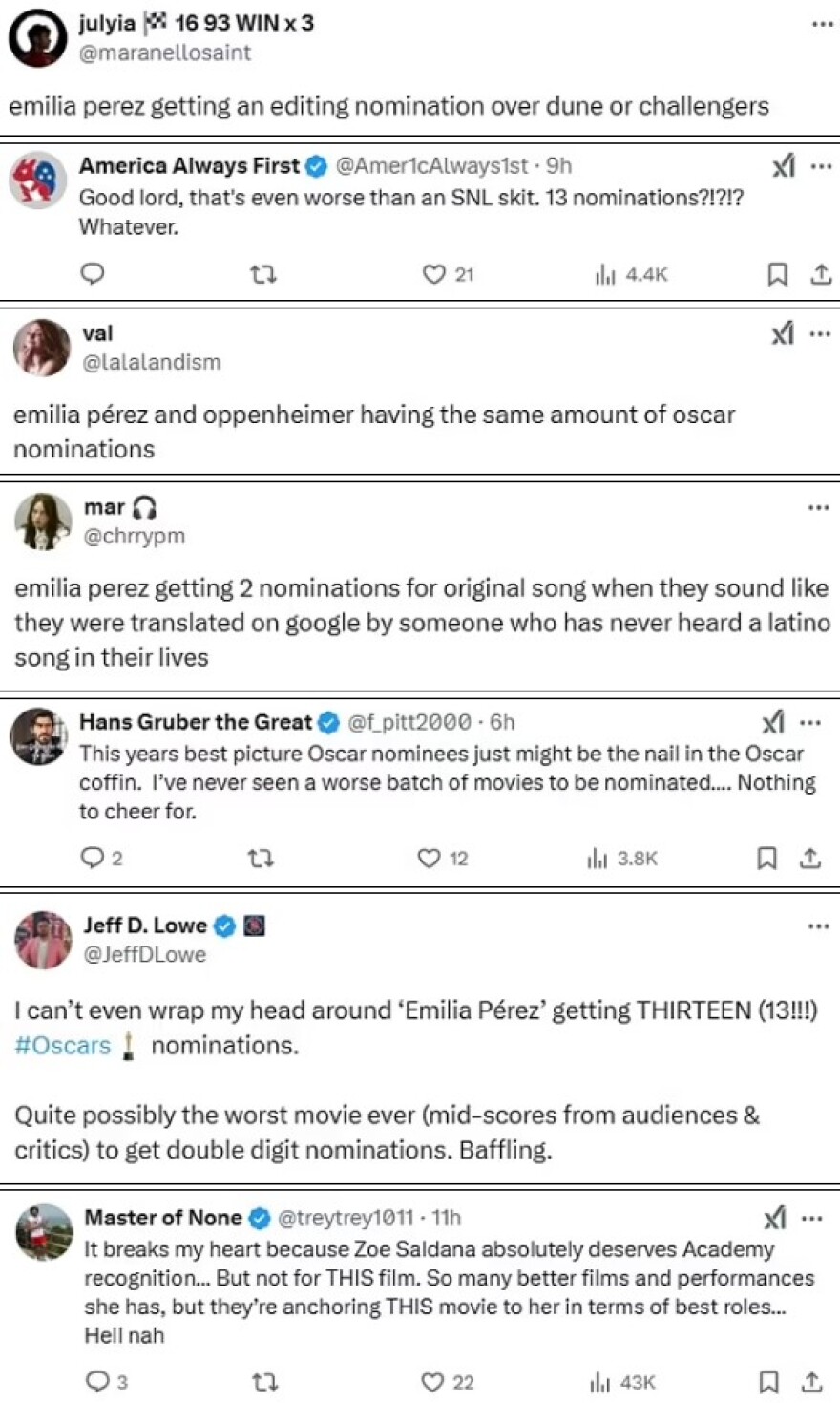This screenshot has width=840, height=1403.
Task: Bookmark the Master of None tweet
Action: pos(768,1381)
